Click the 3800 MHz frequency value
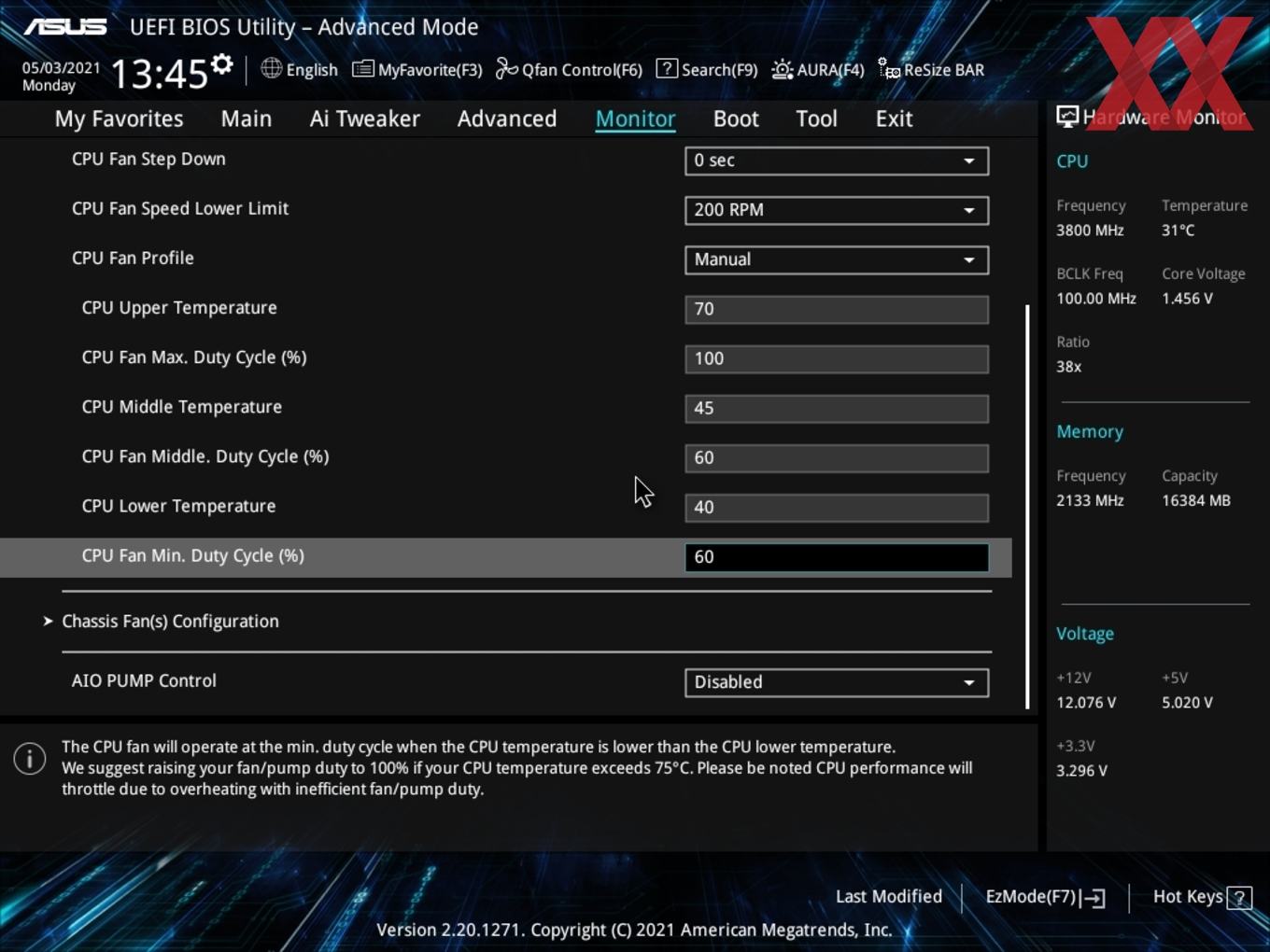Screen dimensions: 1270x952 click(x=1090, y=230)
